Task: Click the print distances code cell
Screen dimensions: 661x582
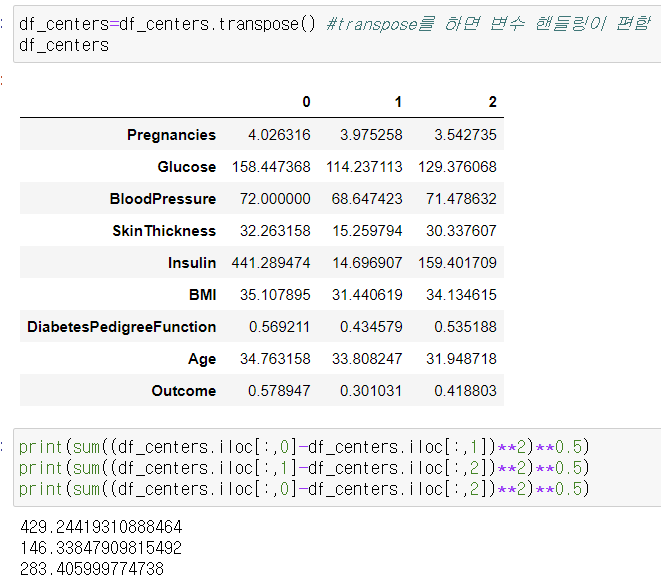Action: tap(337, 467)
